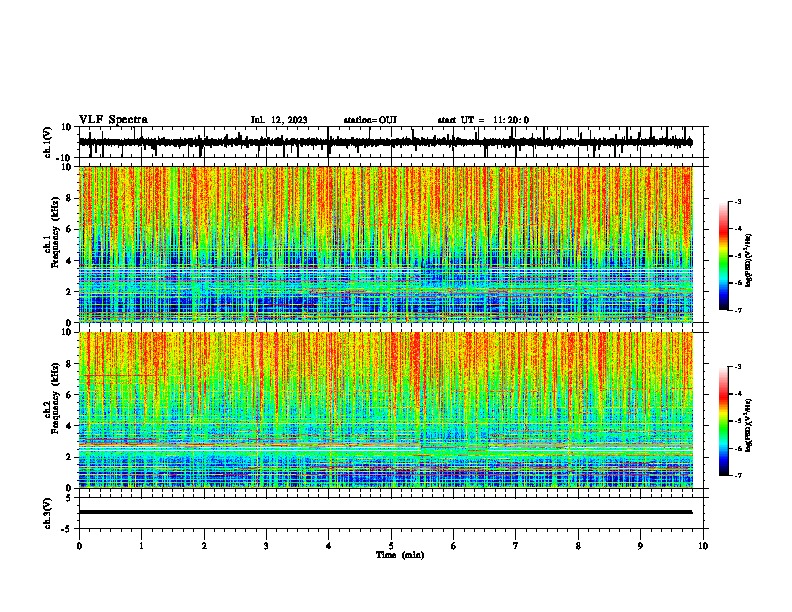Click the -3 tick on ch.1 color bar
The image size is (792, 612).
tap(737, 202)
